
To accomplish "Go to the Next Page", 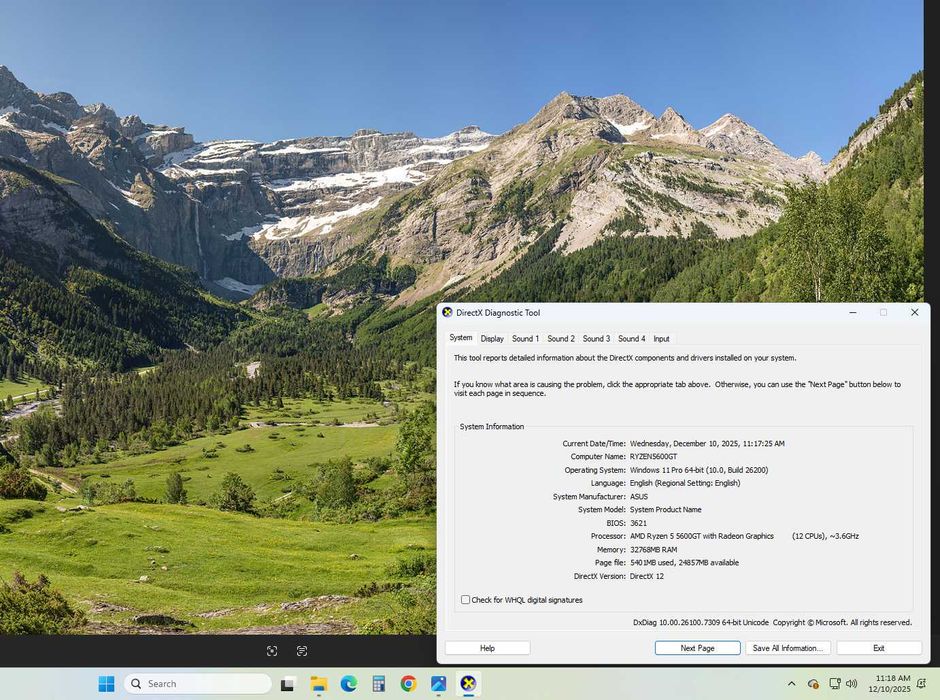I will pyautogui.click(x=698, y=648).
